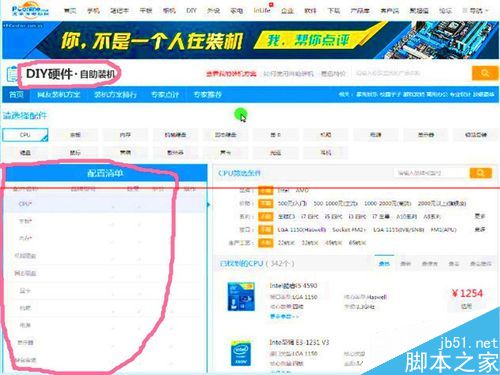Click orange 不限 button in price row

(266, 203)
